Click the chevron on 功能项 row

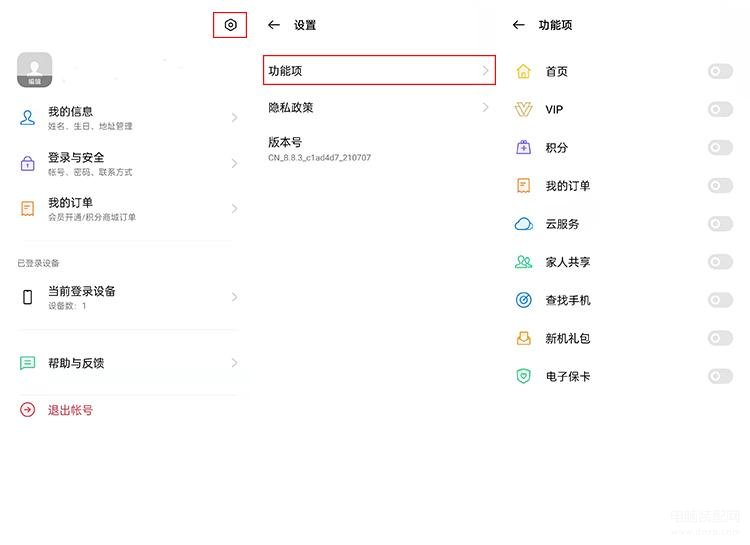[x=485, y=71]
